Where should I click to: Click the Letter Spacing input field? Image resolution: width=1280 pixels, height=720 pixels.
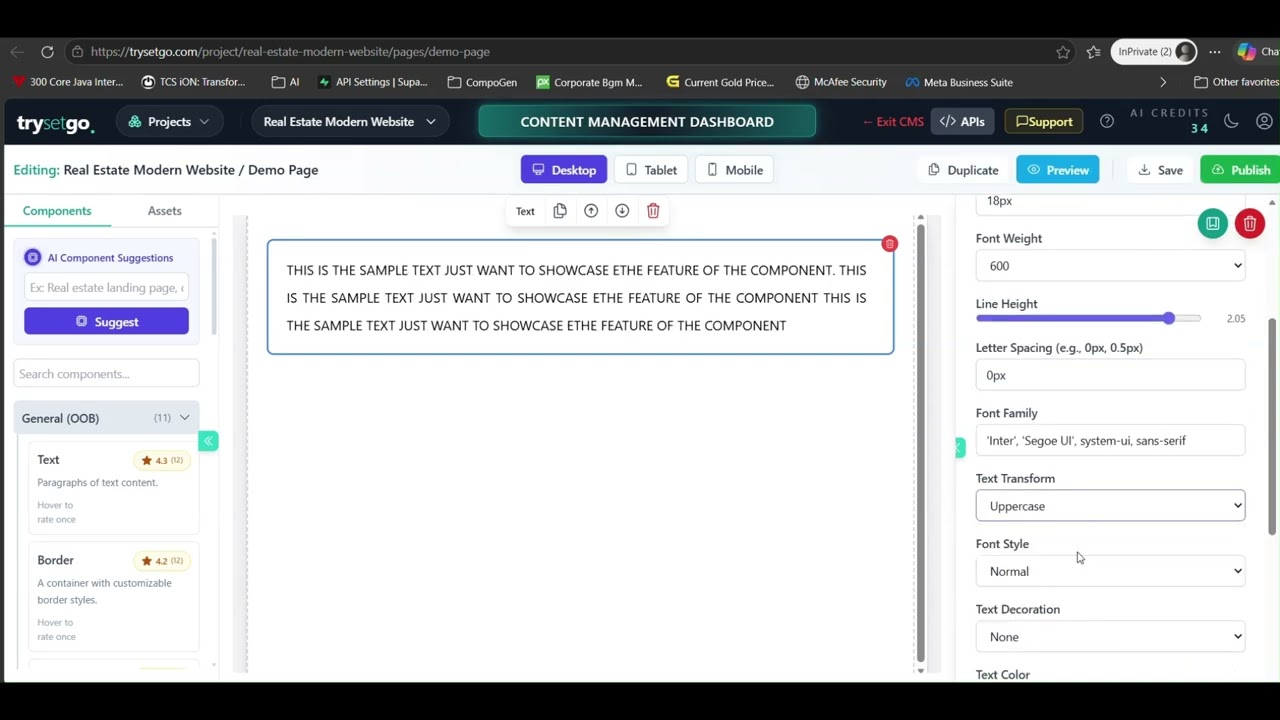click(1110, 375)
